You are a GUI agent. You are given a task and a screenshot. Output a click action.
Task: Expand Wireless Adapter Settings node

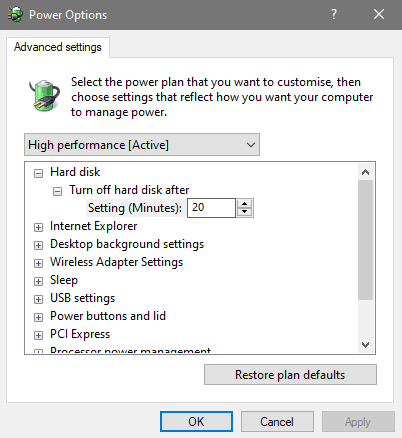[x=39, y=263]
